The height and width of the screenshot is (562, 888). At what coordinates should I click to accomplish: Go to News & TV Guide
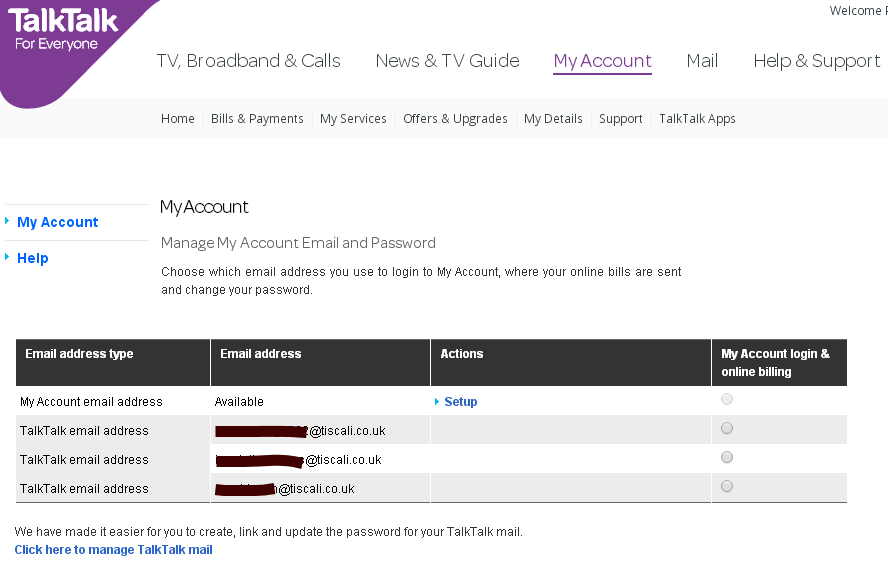(x=447, y=61)
